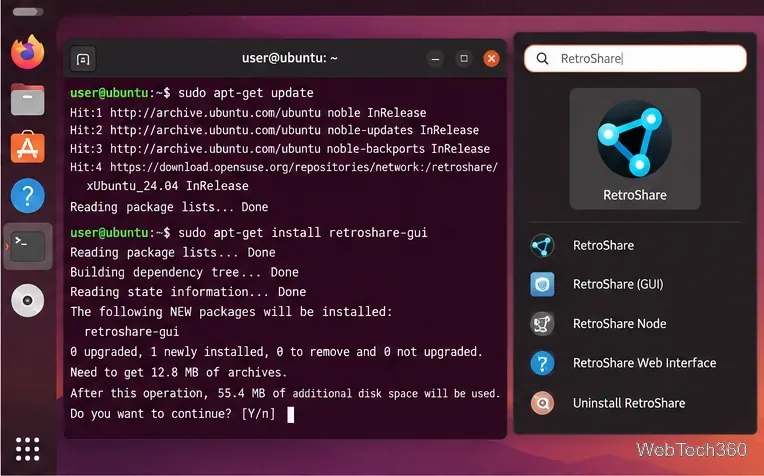Click the RetroShare Node entry icon
Viewport: 764px width, 476px height.
click(x=542, y=324)
